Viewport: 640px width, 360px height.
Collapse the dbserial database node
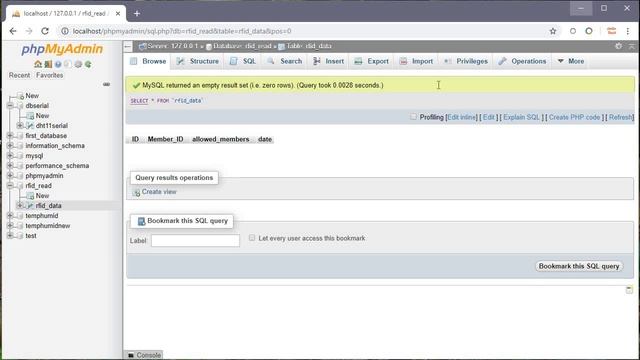[10, 106]
